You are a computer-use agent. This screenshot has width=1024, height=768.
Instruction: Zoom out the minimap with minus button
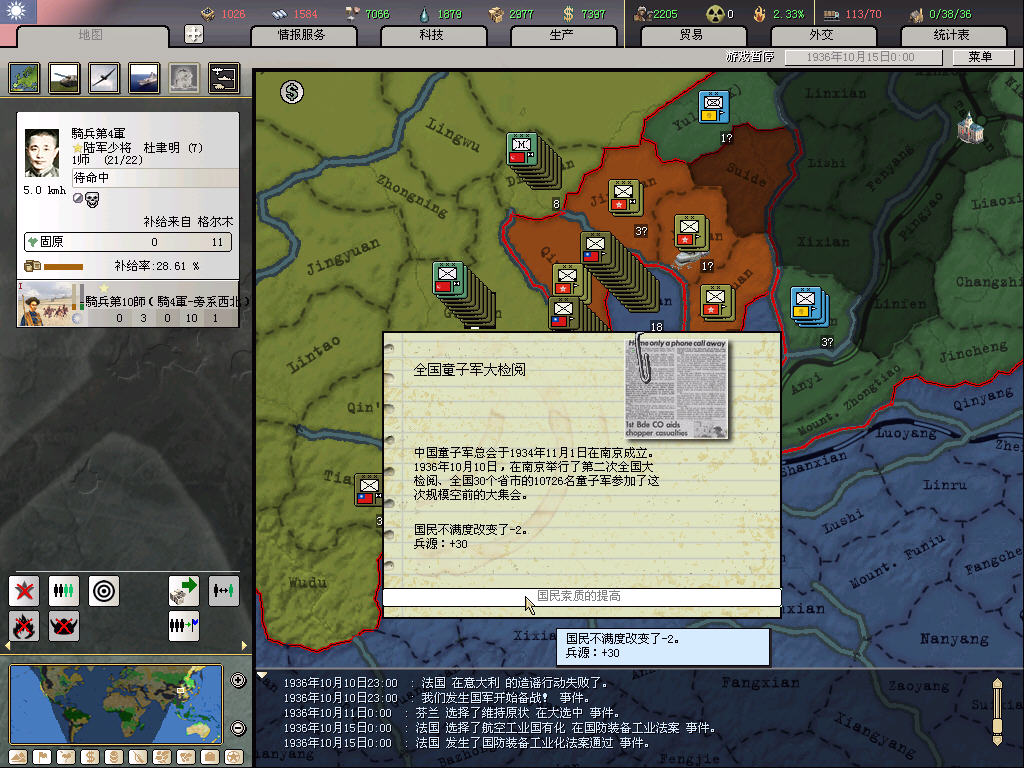pos(238,727)
